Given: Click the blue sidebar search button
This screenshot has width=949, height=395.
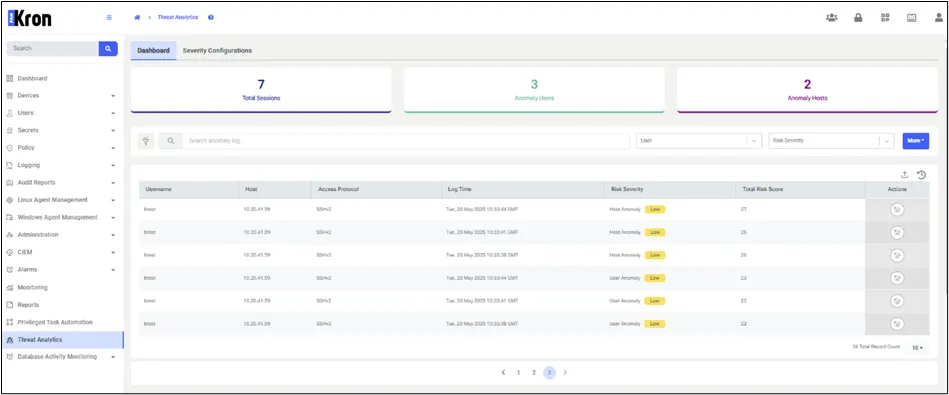Looking at the screenshot, I should [x=108, y=48].
